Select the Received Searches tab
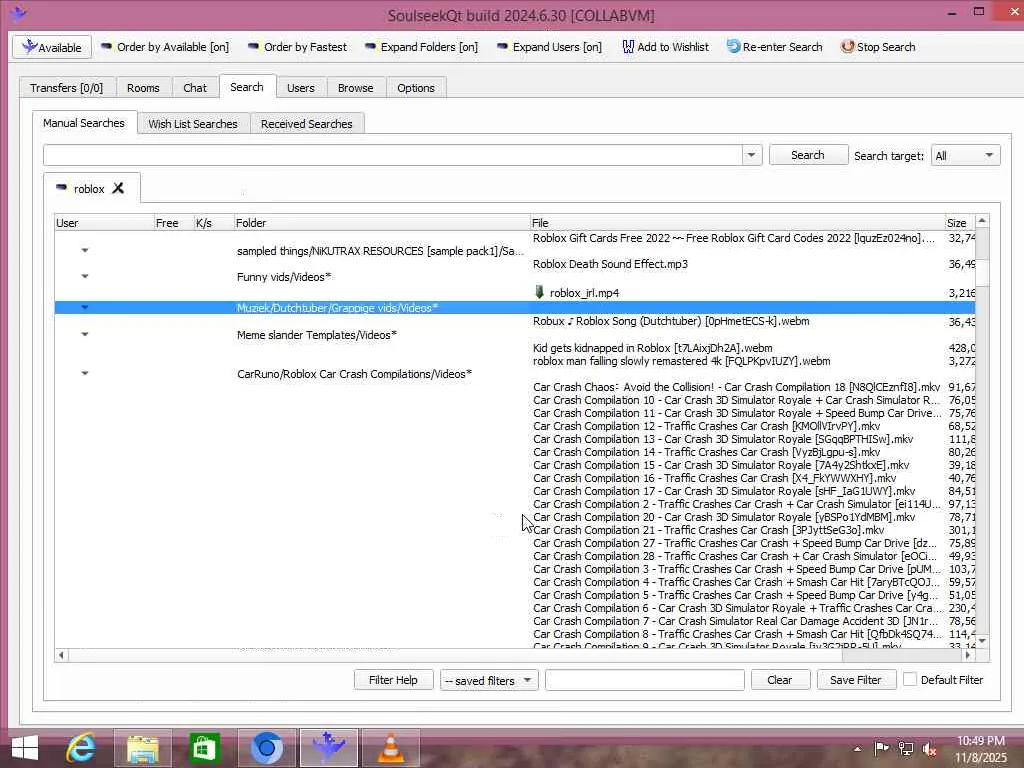1024x768 pixels. coord(306,123)
